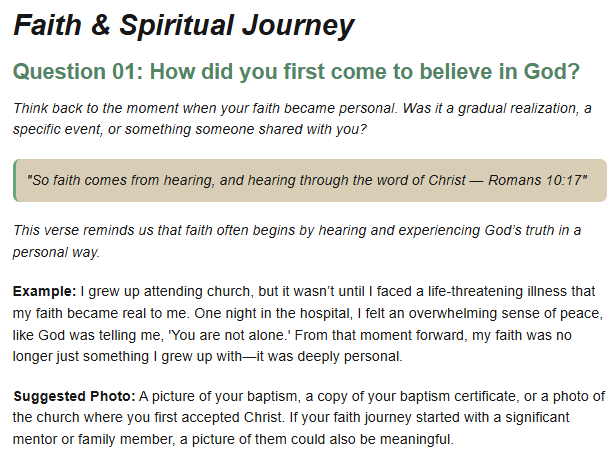The image size is (615, 457).
Task: Click the Romans 10:17 verse quote box
Action: [x=310, y=180]
